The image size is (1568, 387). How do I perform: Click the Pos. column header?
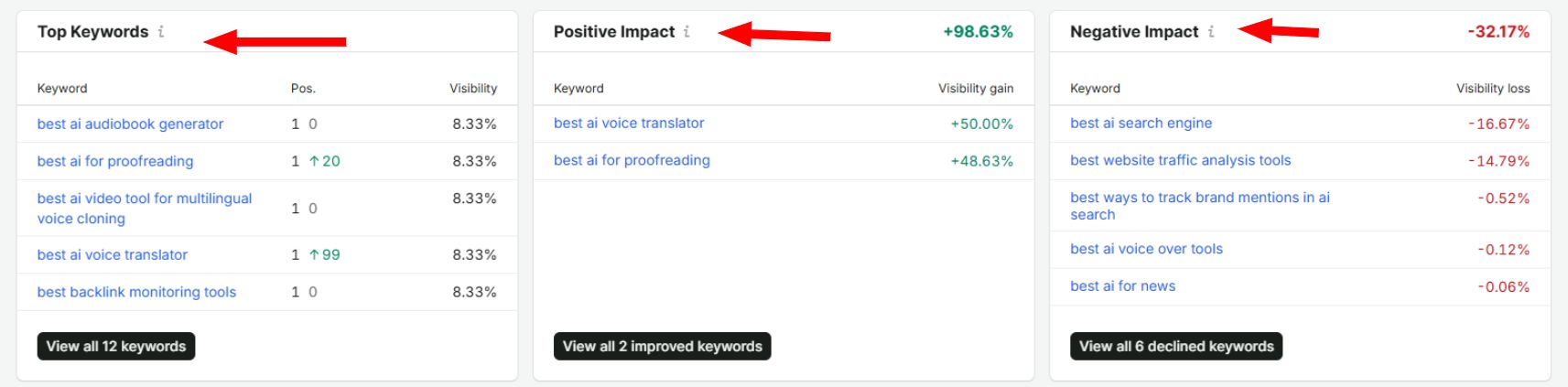(x=303, y=89)
